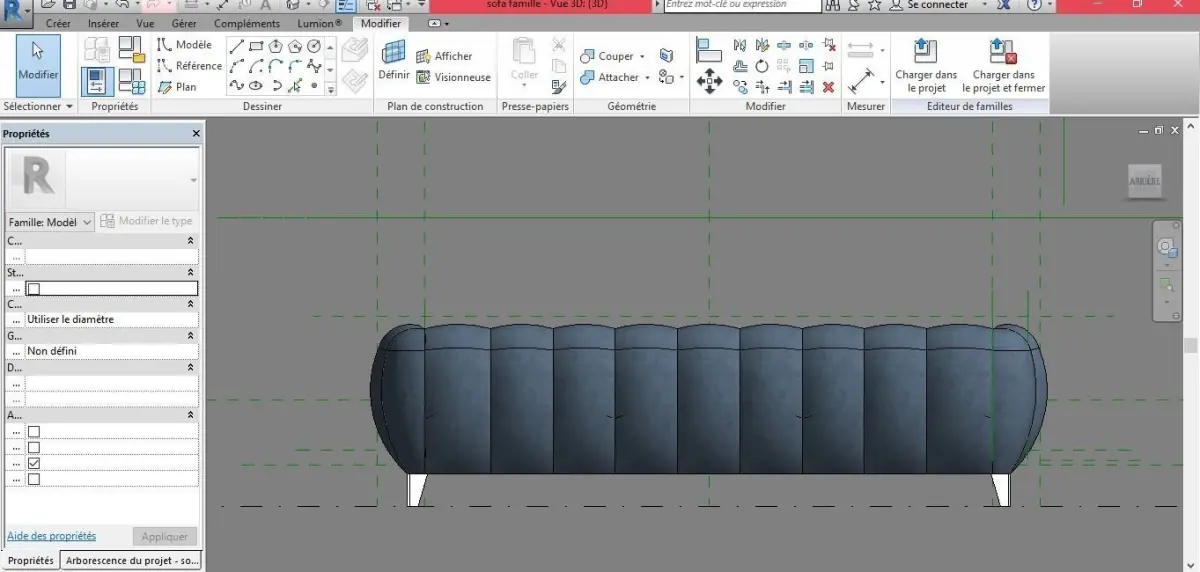Click the measure between two points icon
Image resolution: width=1200 pixels, height=572 pixels.
[x=860, y=49]
